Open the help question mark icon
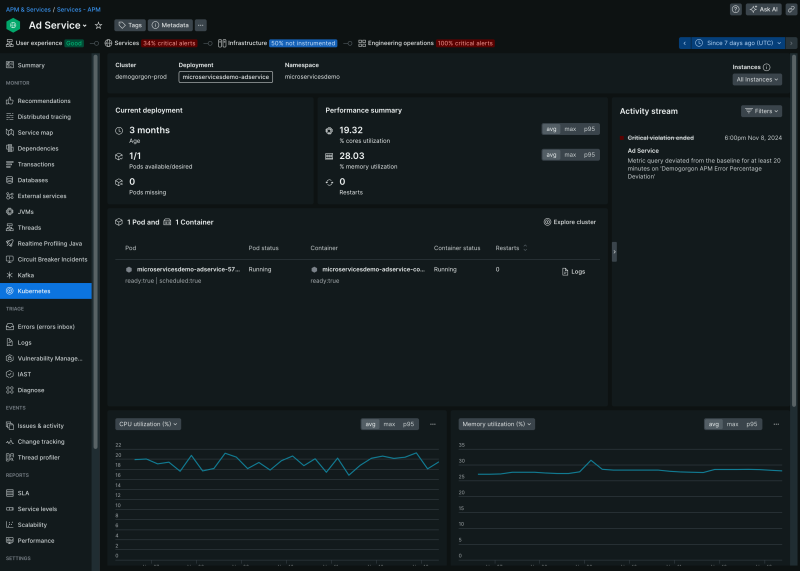The height and width of the screenshot is (571, 800). pyautogui.click(x=736, y=9)
